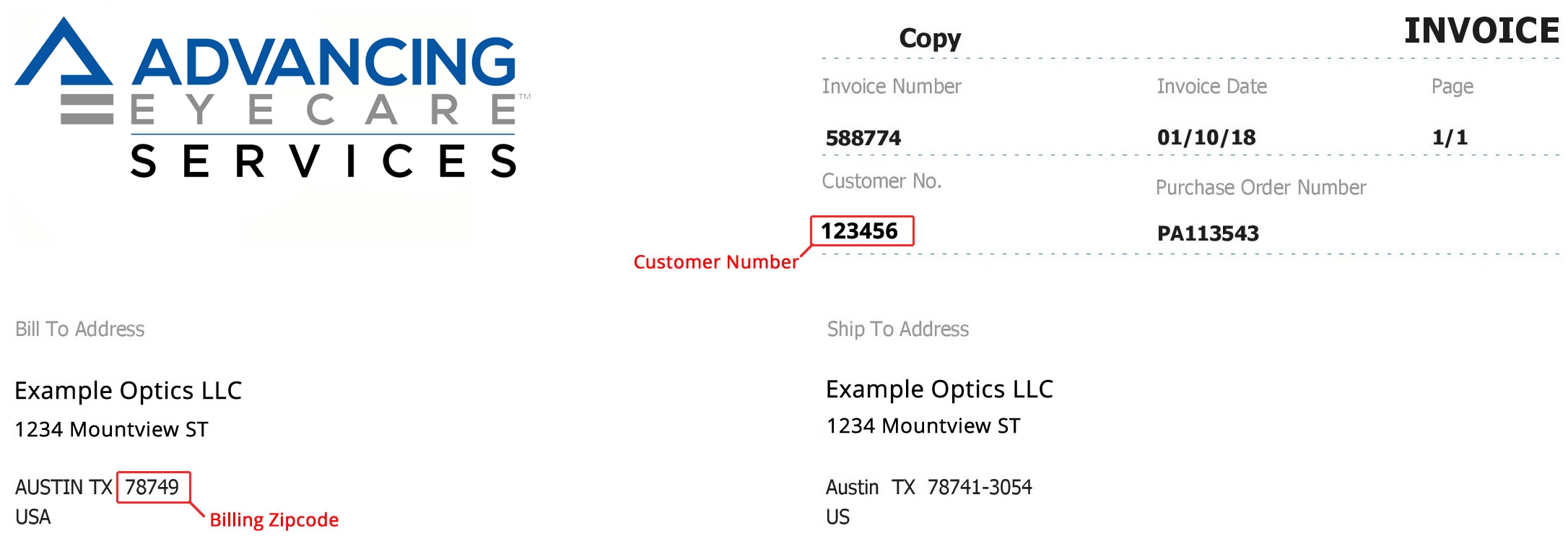Click the page value 1/1
This screenshot has width=1568, height=539.
(1450, 137)
